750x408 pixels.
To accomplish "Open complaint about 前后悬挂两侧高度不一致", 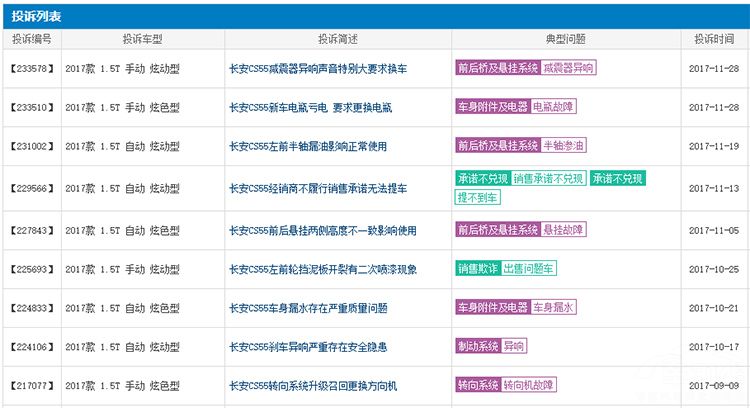I will pyautogui.click(x=323, y=230).
